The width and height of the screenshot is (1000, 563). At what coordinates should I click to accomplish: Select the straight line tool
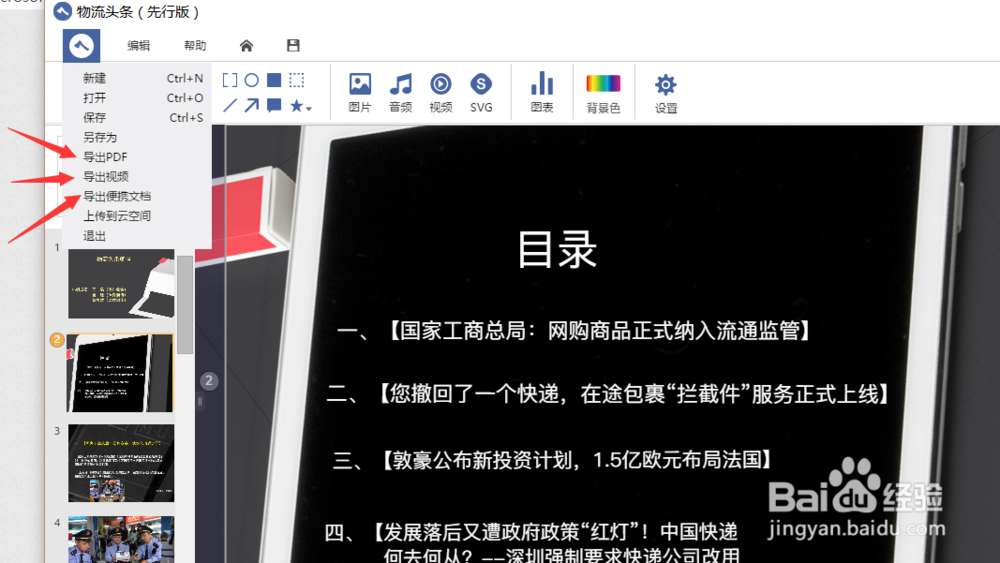[x=230, y=105]
